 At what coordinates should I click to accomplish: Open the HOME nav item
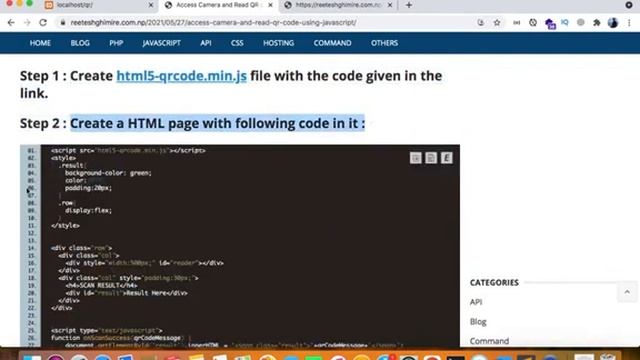click(40, 43)
